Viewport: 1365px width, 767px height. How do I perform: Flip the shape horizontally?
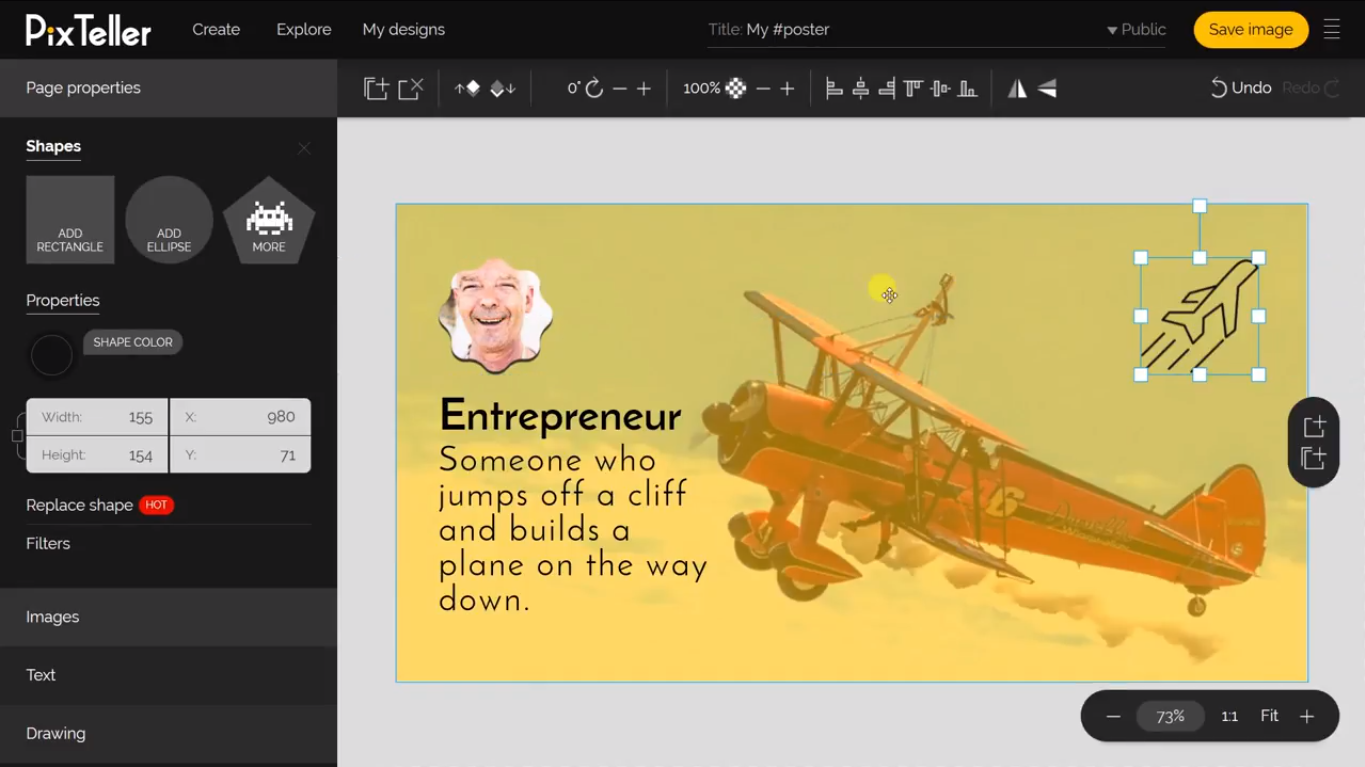click(1017, 88)
